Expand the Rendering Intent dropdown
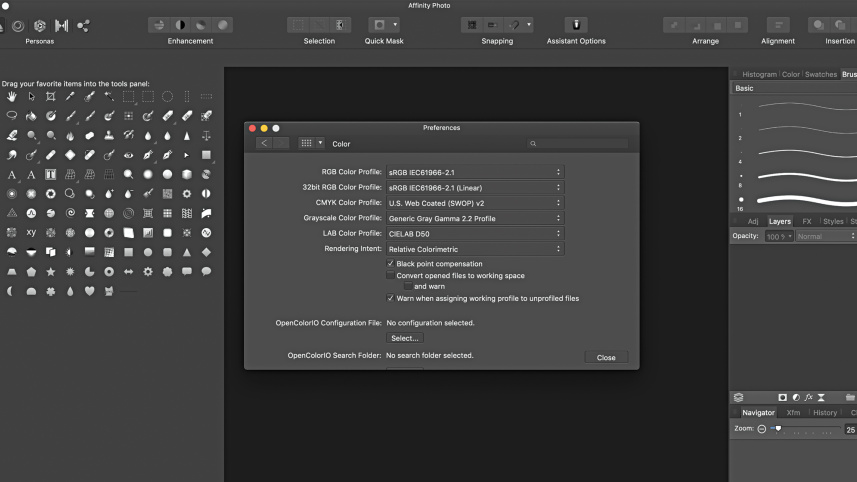Viewport: 857px width, 482px height. click(x=474, y=249)
